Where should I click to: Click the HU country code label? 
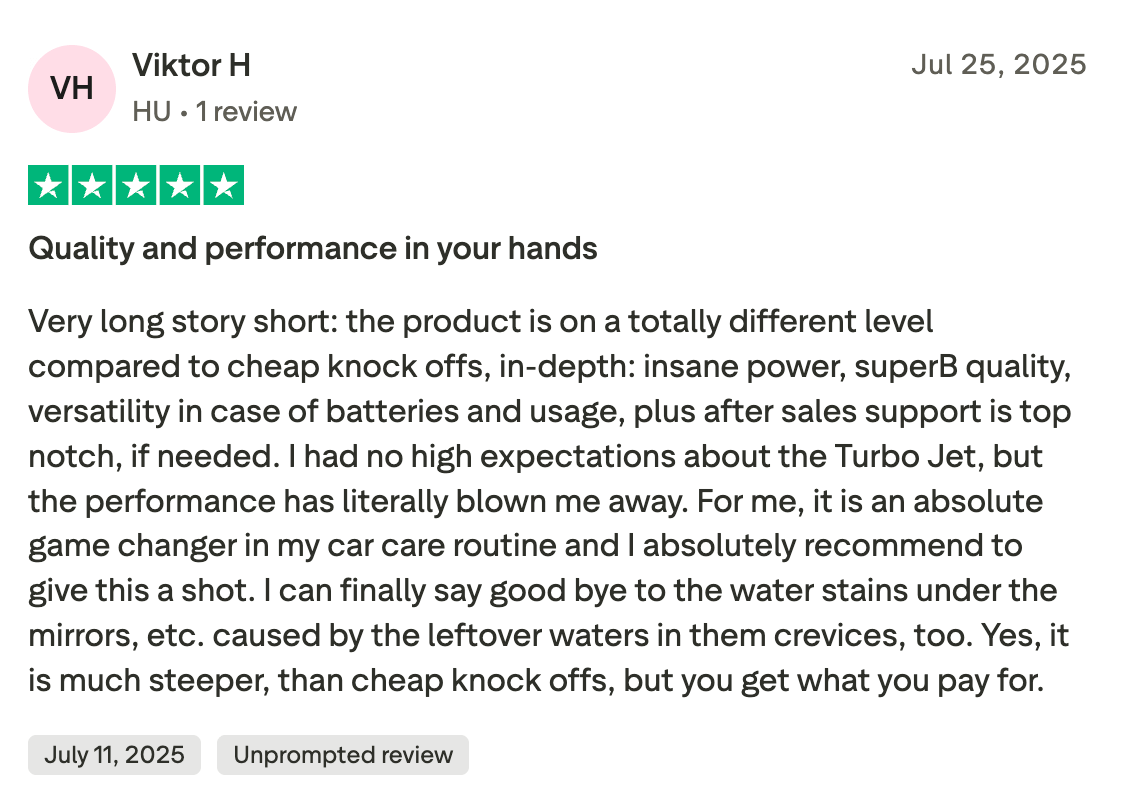pos(152,111)
